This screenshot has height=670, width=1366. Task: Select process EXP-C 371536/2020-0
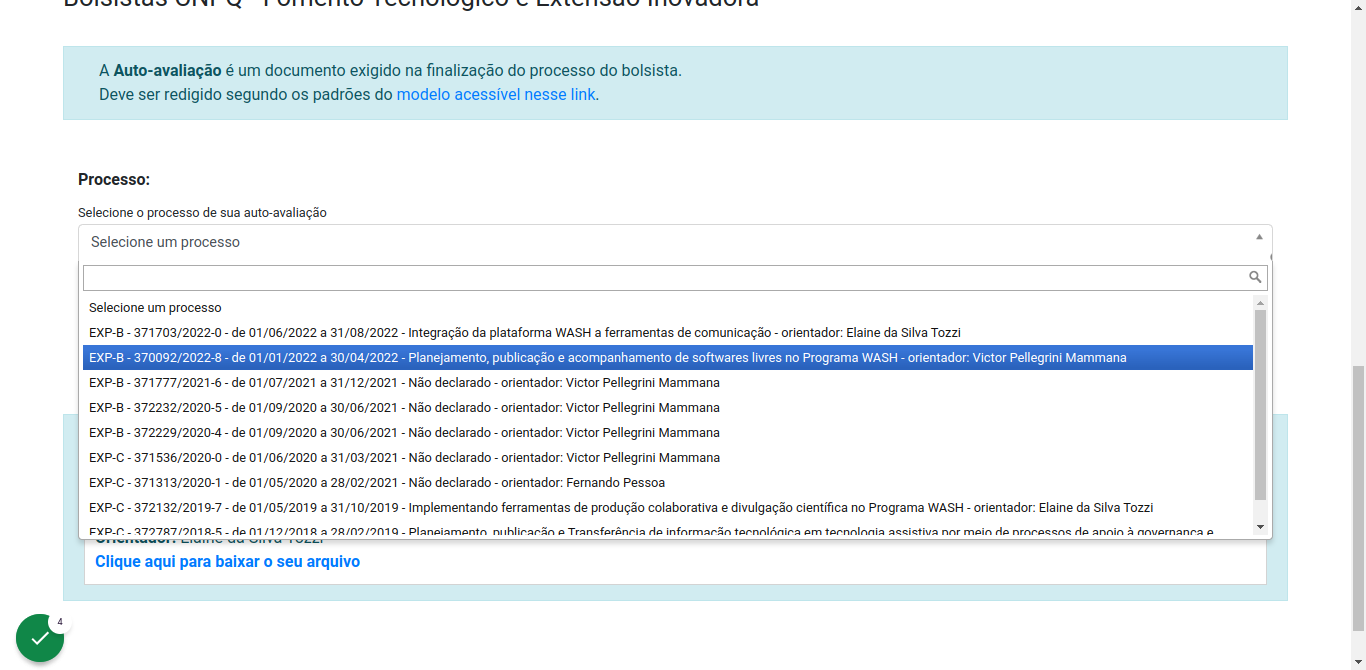[668, 457]
